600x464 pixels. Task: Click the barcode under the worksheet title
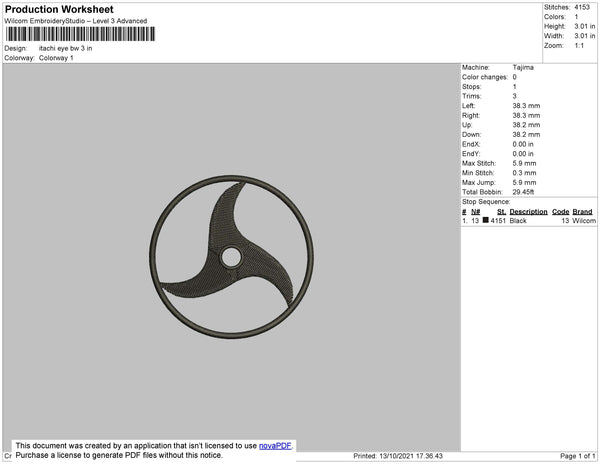tap(80, 34)
